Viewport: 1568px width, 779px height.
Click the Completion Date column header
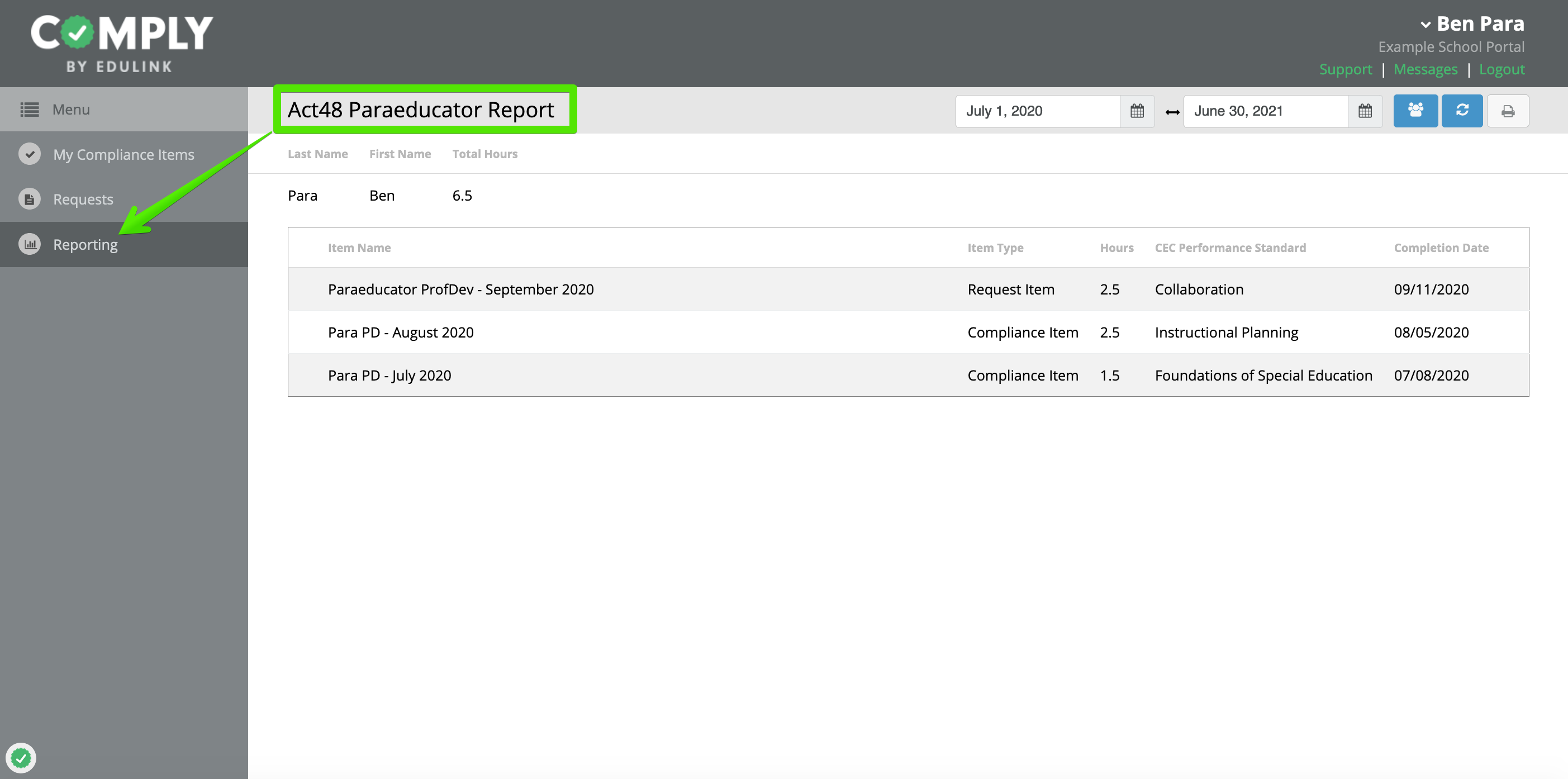pyautogui.click(x=1441, y=248)
